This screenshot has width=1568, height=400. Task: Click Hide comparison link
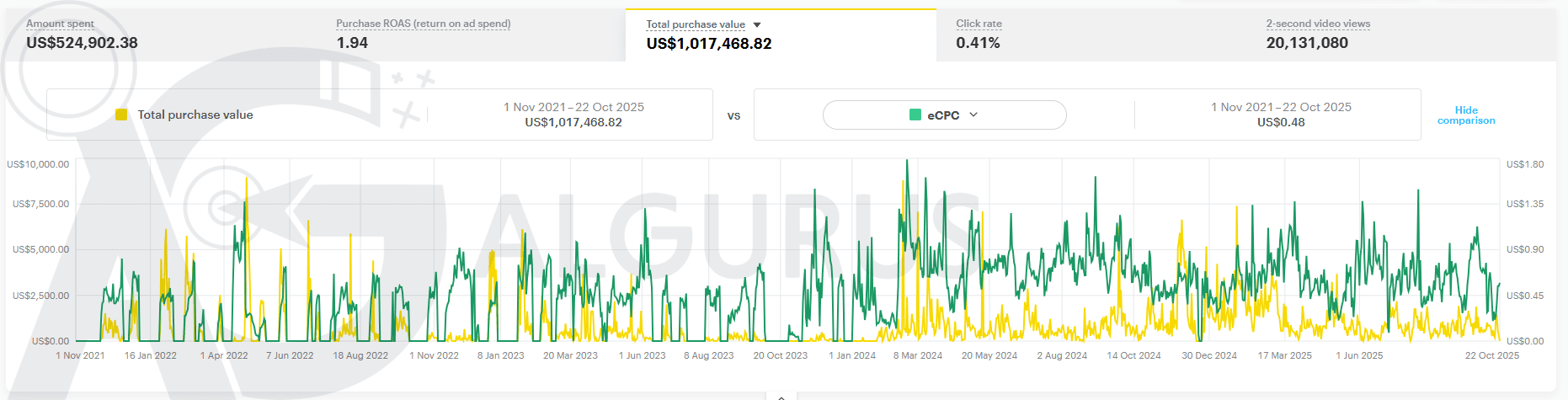(1466, 115)
